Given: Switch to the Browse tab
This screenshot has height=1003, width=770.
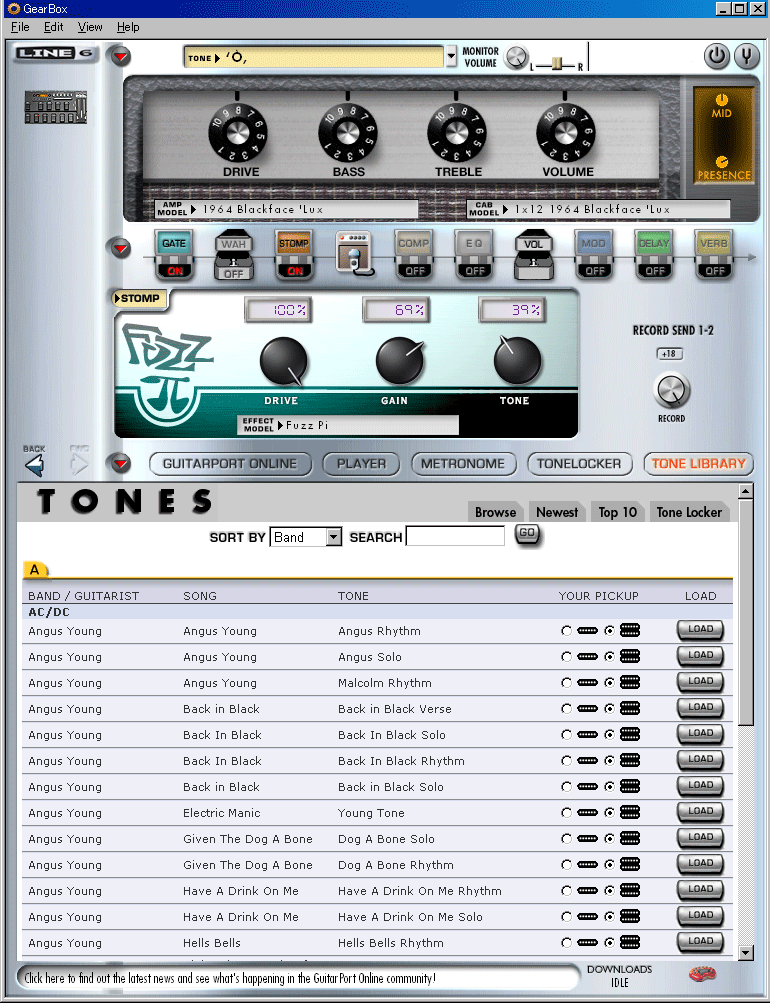Looking at the screenshot, I should pos(496,512).
